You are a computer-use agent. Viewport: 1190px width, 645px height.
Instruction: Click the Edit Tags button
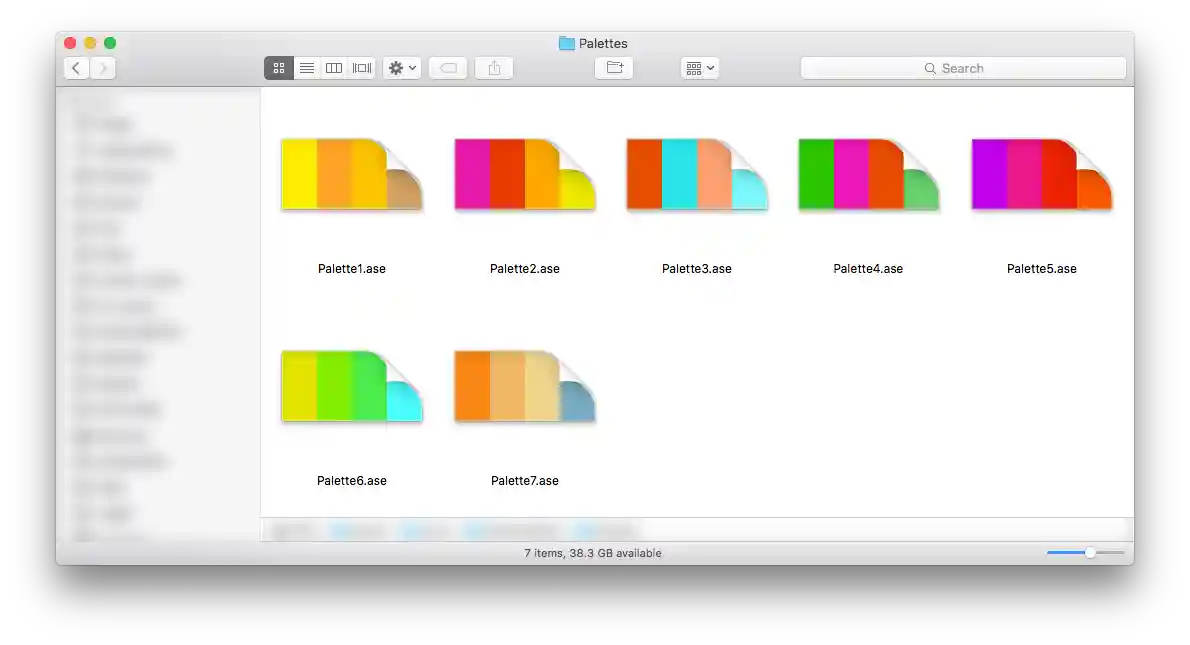(448, 68)
